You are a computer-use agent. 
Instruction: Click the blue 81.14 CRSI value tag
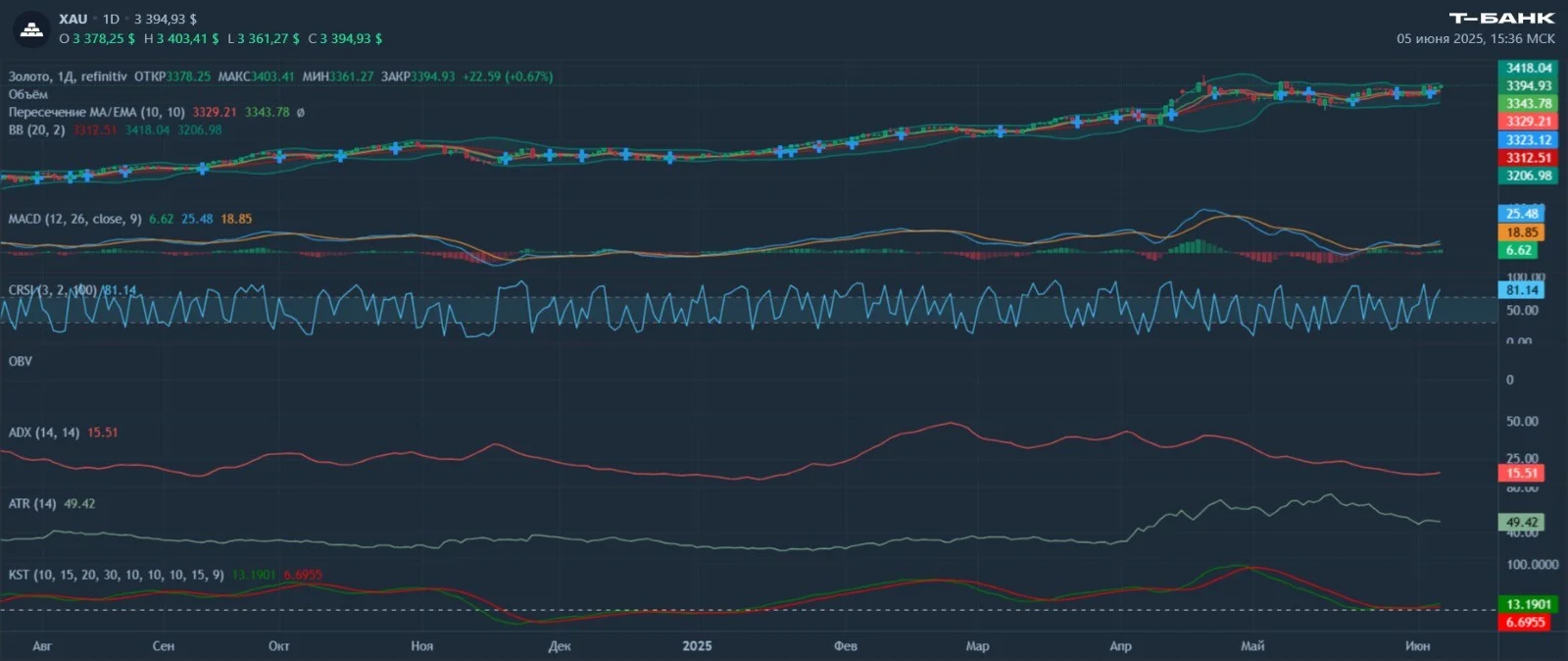pos(1522,290)
